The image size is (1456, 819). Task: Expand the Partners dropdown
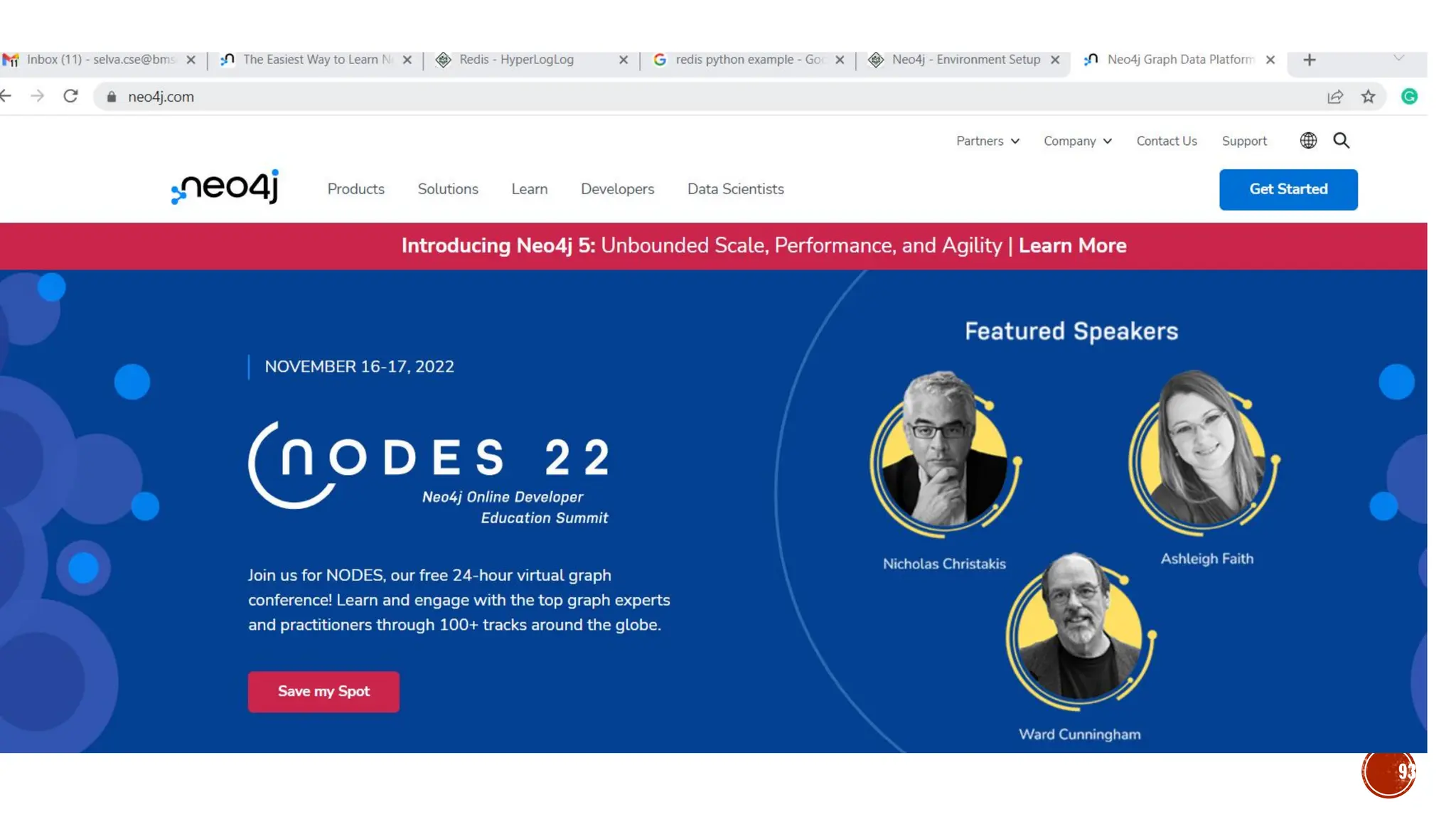(x=987, y=141)
